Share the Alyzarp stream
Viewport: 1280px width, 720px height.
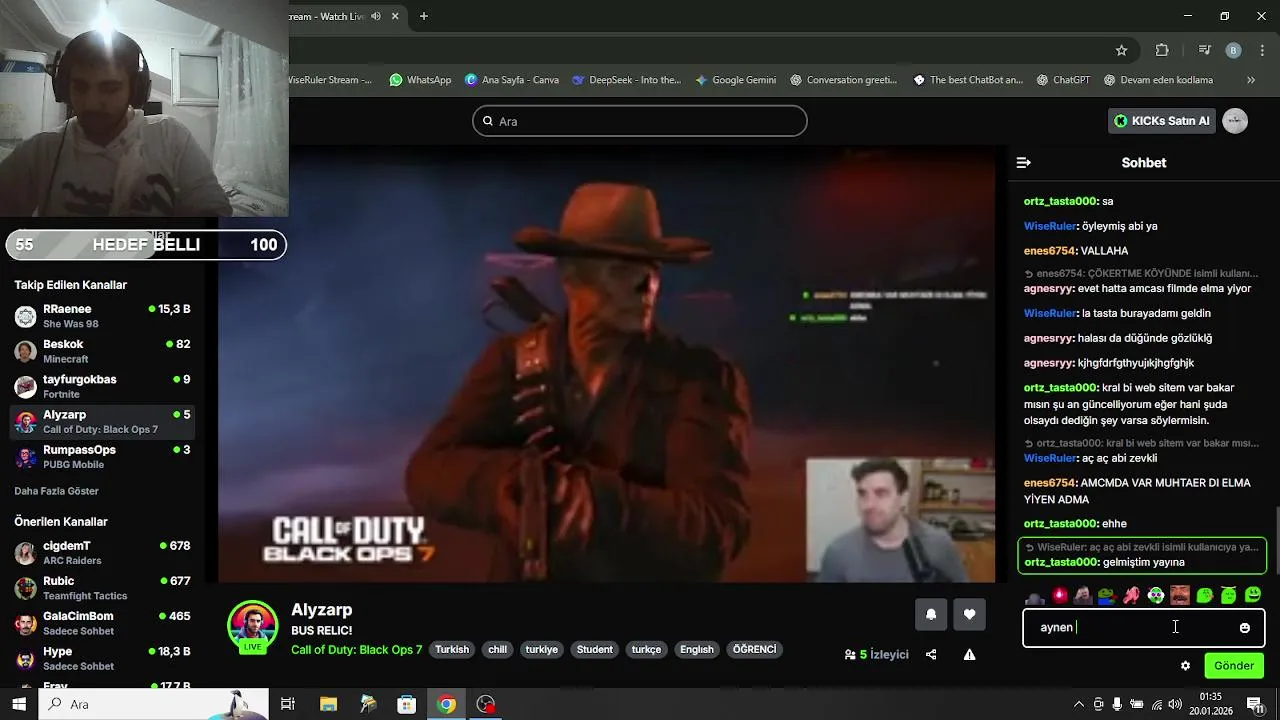[x=931, y=655]
